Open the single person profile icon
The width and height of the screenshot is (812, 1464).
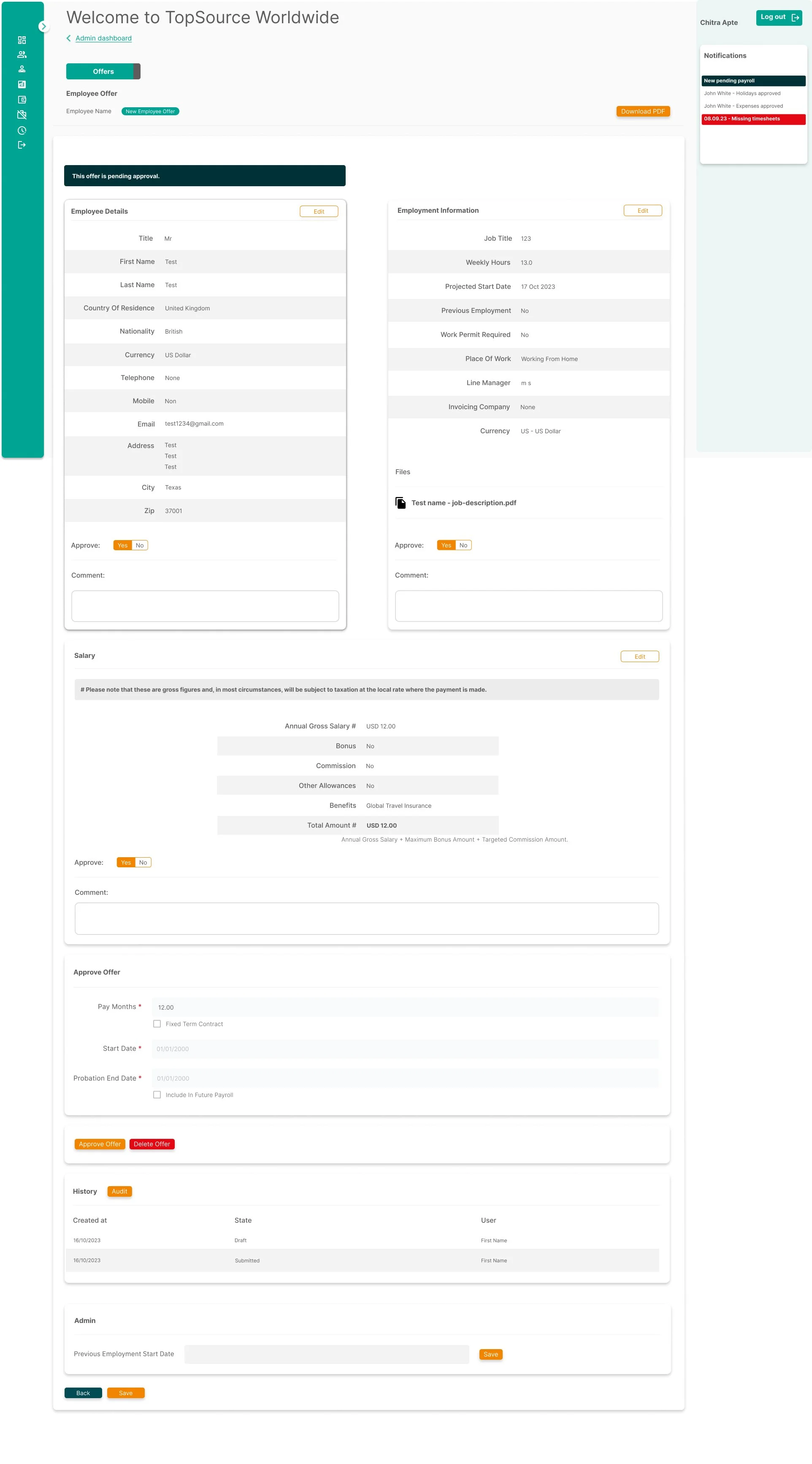tap(22, 69)
